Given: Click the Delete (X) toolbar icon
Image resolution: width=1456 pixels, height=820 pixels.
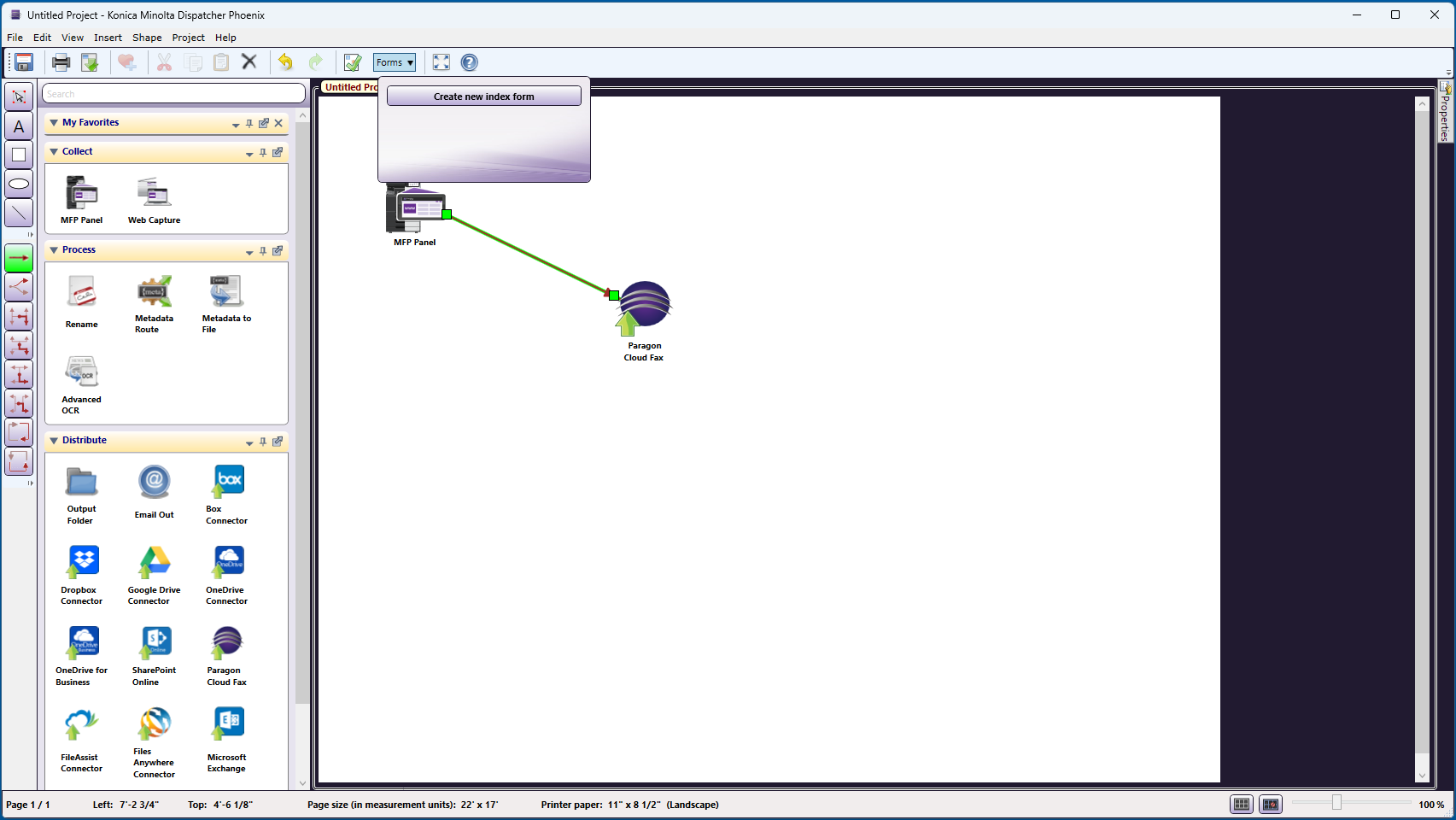Looking at the screenshot, I should point(249,61).
